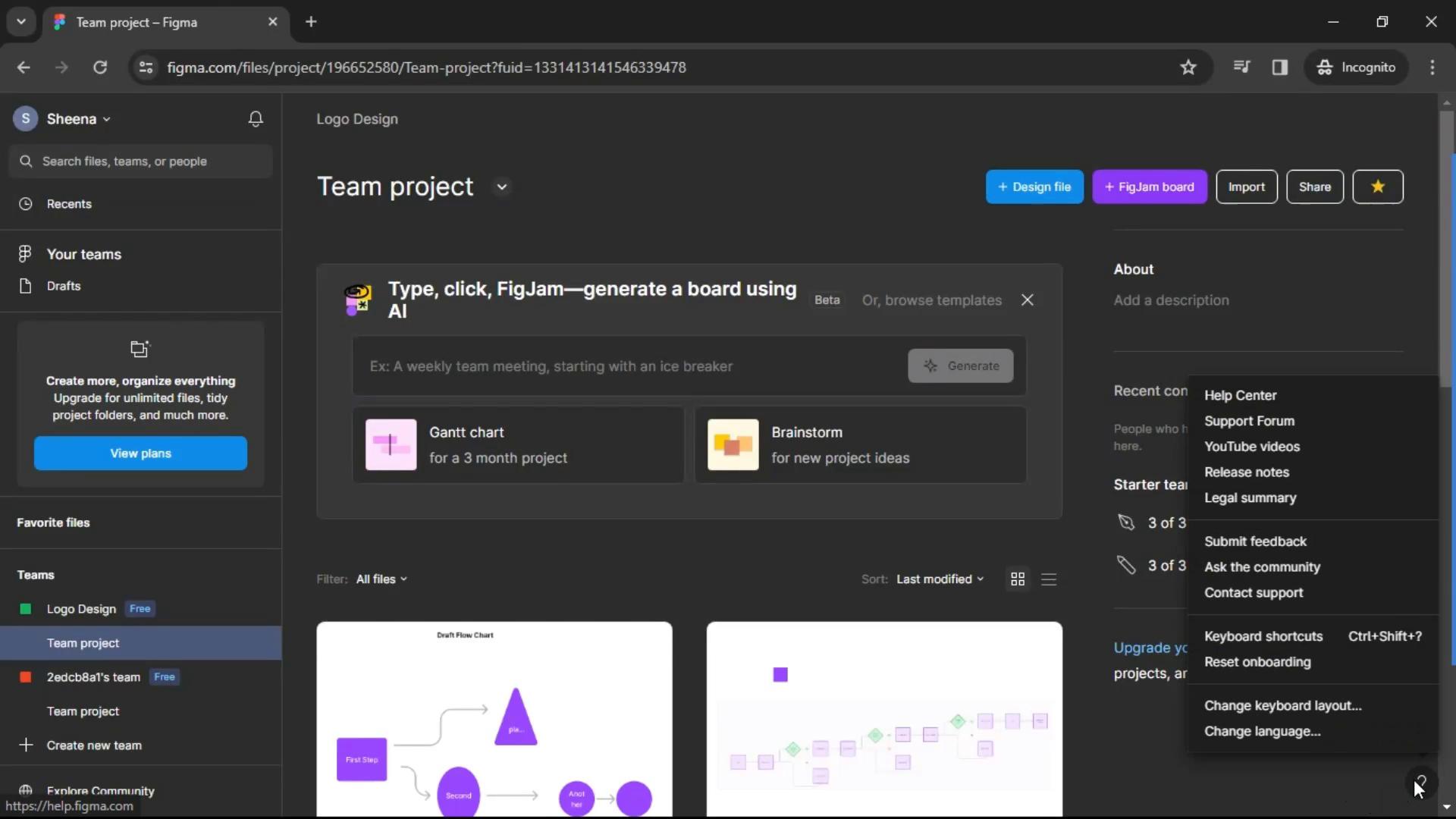Viewport: 1456px width, 819px height.
Task: Click the FigJam board creation icon
Action: 1149,187
